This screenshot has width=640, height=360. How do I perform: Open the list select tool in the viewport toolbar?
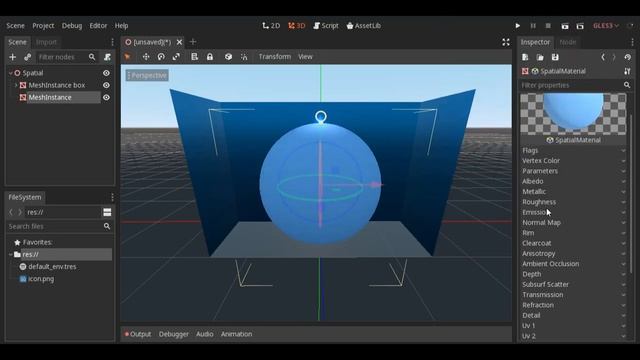[194, 57]
